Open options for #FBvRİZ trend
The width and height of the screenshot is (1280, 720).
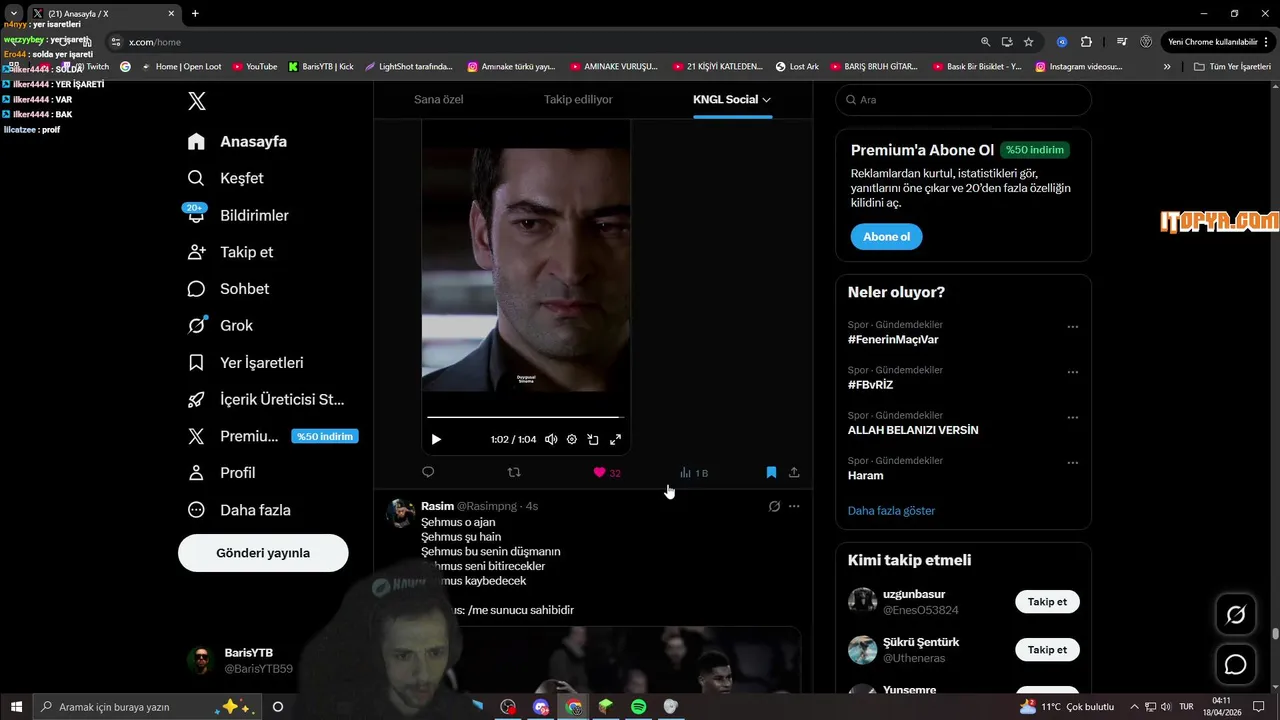click(1072, 372)
